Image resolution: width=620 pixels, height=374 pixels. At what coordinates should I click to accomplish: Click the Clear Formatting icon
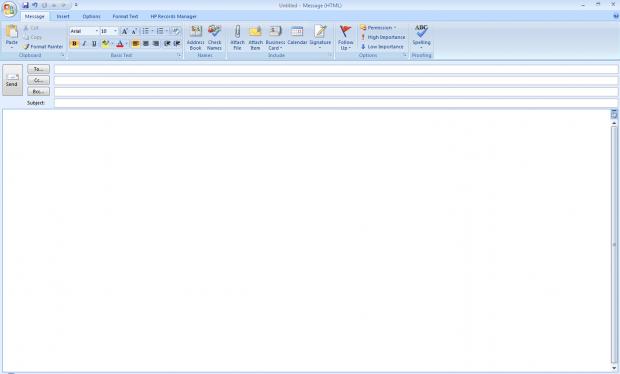point(176,31)
